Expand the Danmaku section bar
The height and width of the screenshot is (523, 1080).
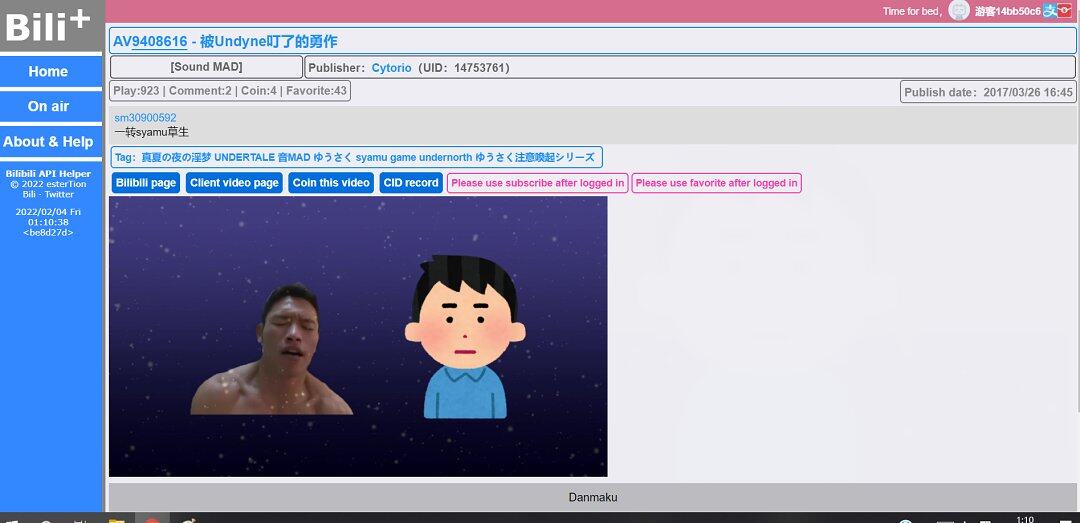[x=592, y=497]
